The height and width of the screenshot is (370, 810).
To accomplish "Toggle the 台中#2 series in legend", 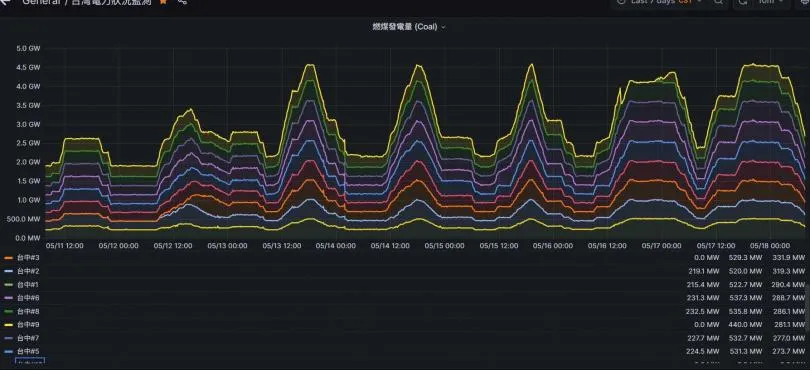I will point(28,271).
